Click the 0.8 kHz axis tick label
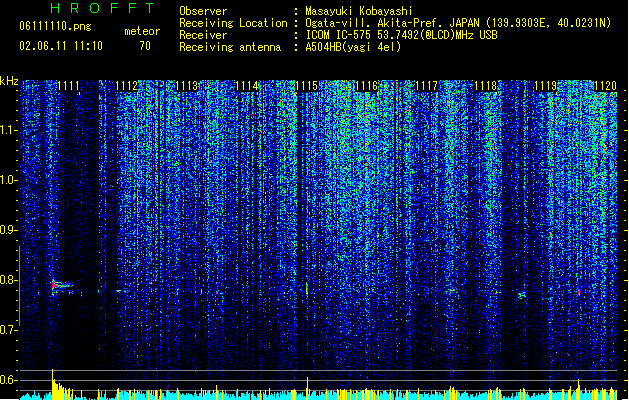The width and height of the screenshot is (629, 400). point(8,280)
